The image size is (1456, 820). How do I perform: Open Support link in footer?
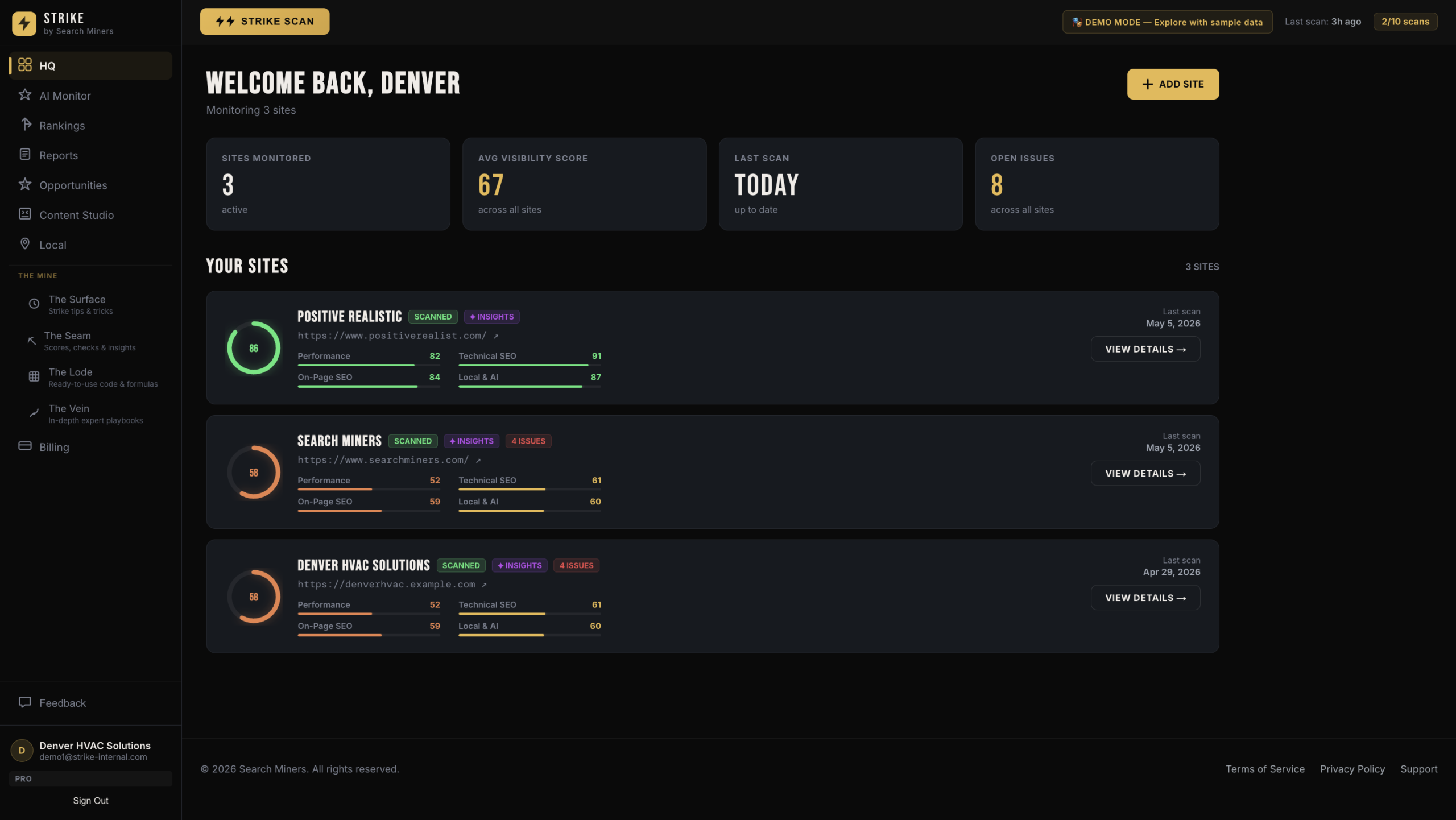pos(1418,769)
